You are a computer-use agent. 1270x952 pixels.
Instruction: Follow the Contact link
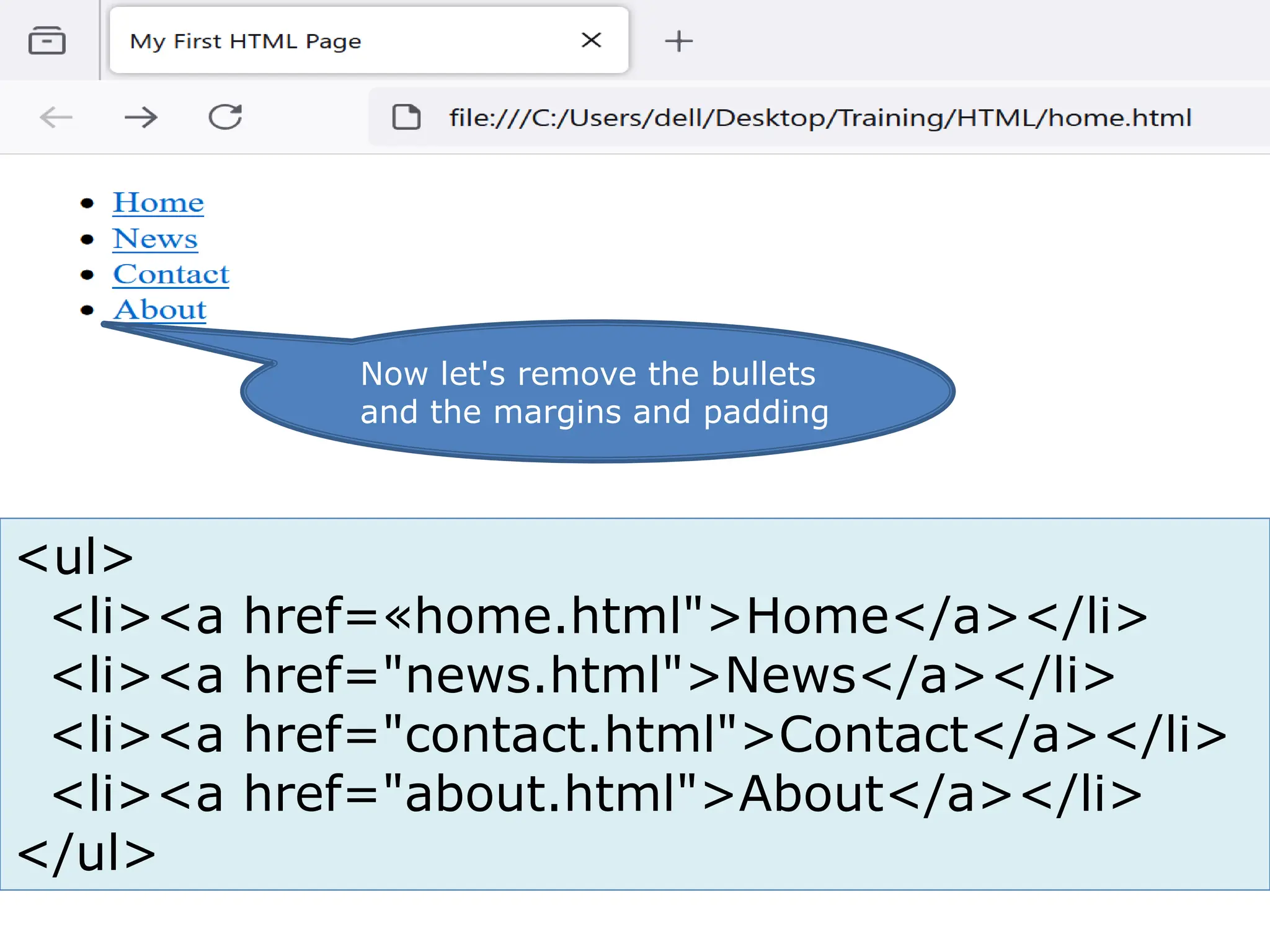pyautogui.click(x=171, y=274)
